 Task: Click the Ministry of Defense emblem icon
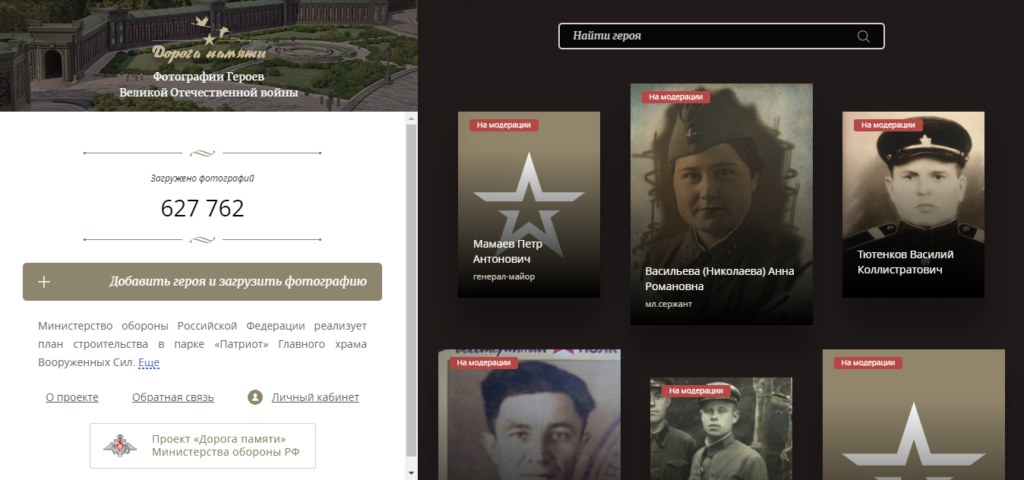tap(120, 446)
